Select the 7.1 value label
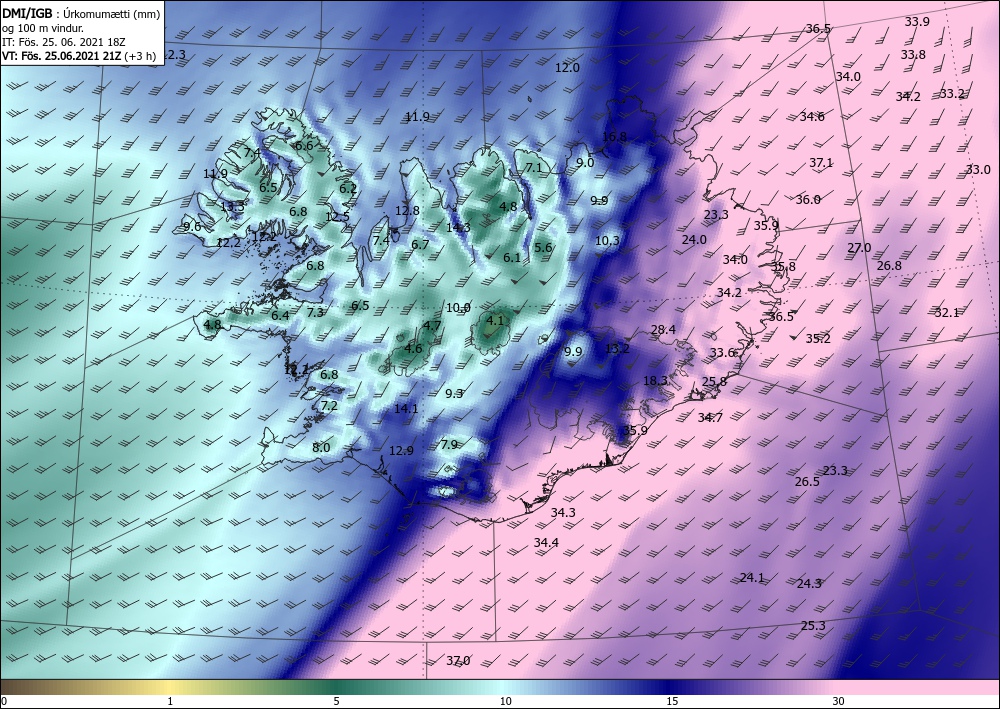 (533, 168)
